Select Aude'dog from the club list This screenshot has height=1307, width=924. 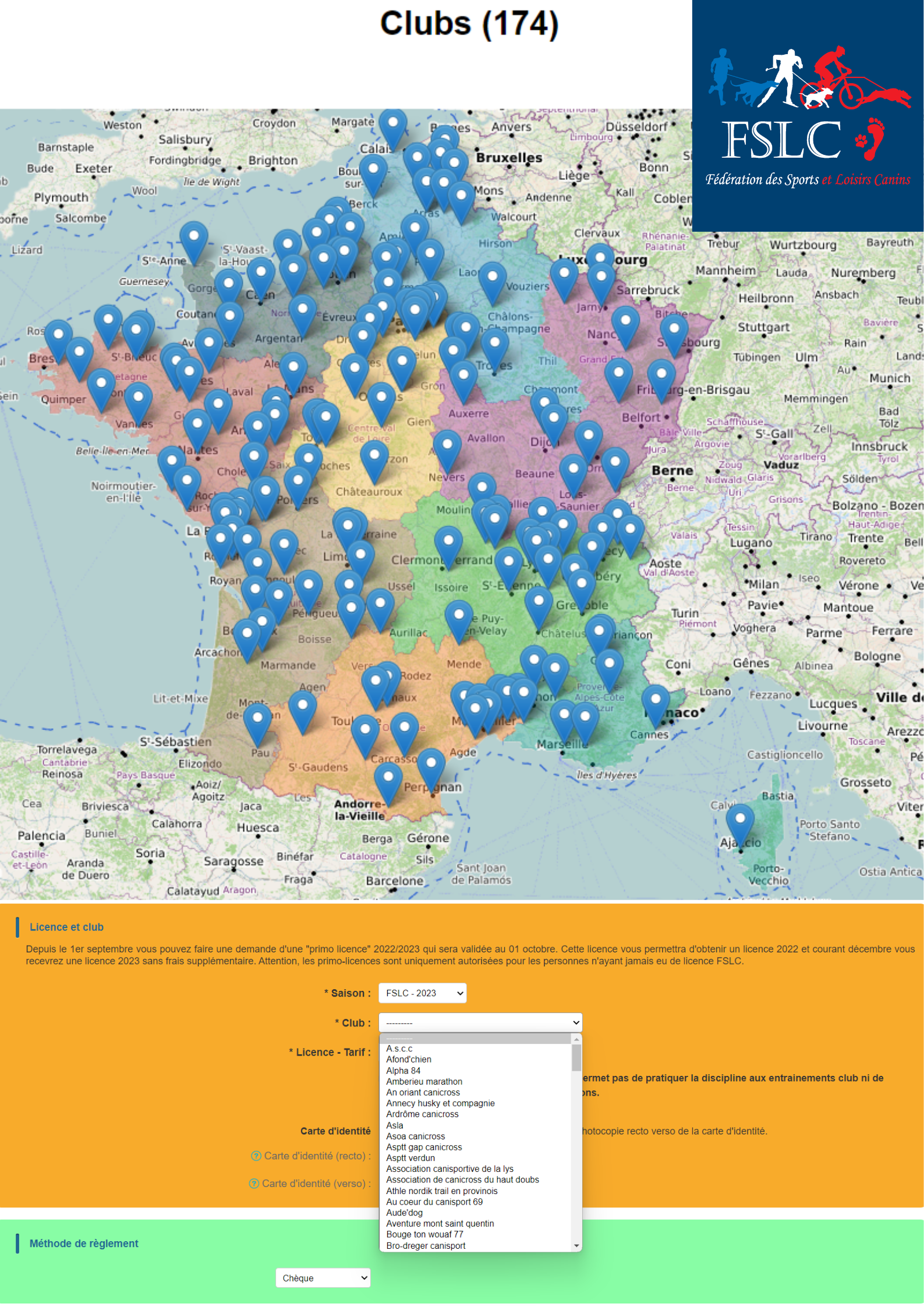coord(476,1213)
